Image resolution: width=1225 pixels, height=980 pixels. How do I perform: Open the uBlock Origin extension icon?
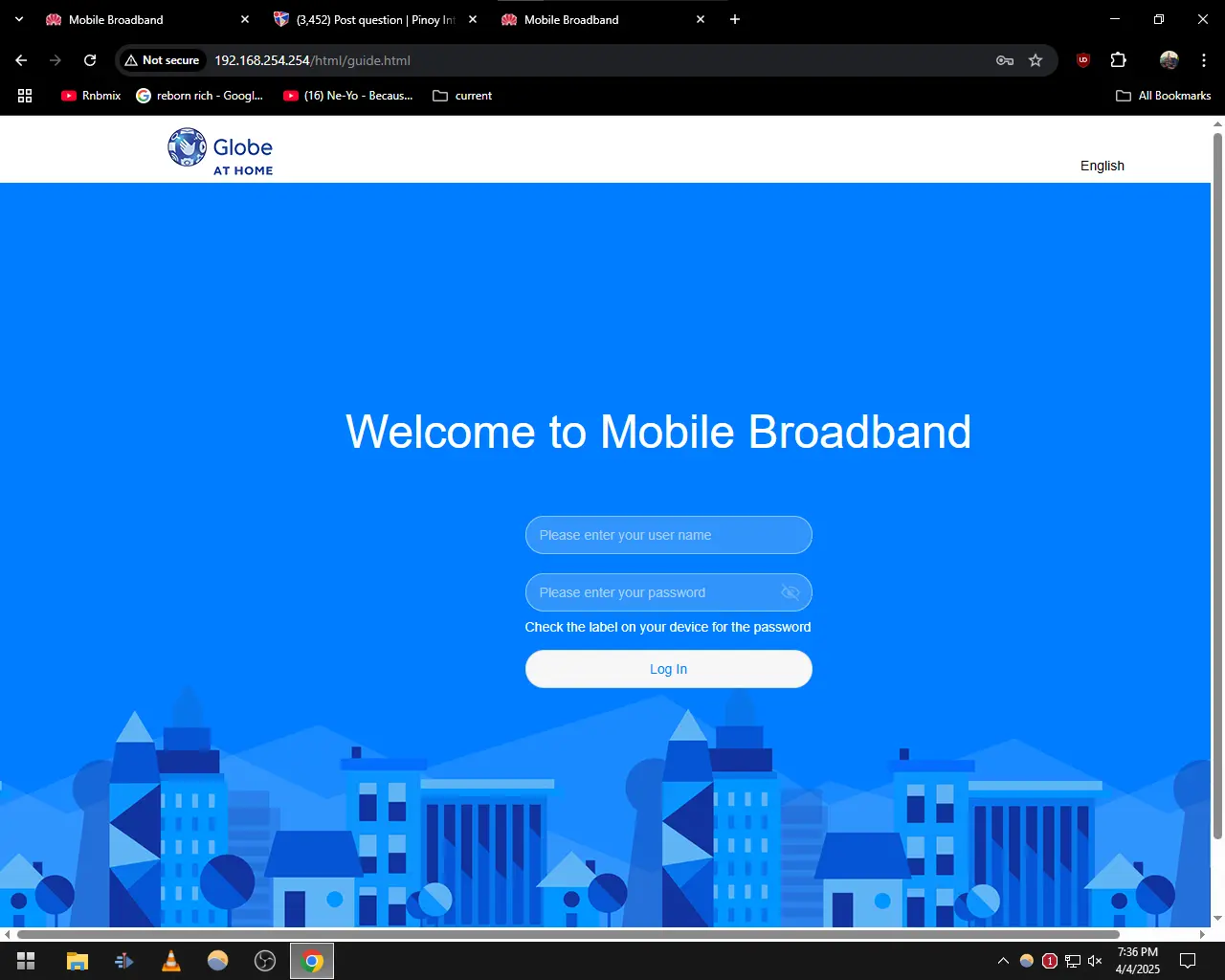tap(1083, 60)
